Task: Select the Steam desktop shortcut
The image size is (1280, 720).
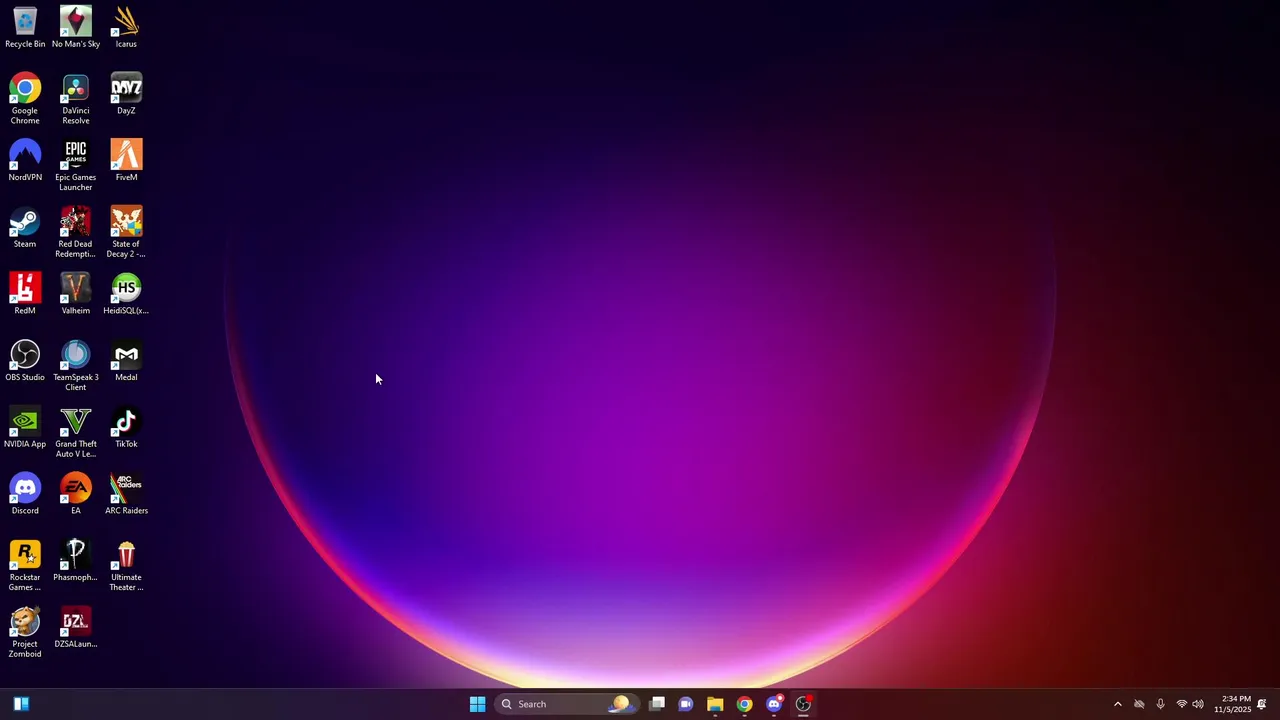Action: [x=25, y=227]
